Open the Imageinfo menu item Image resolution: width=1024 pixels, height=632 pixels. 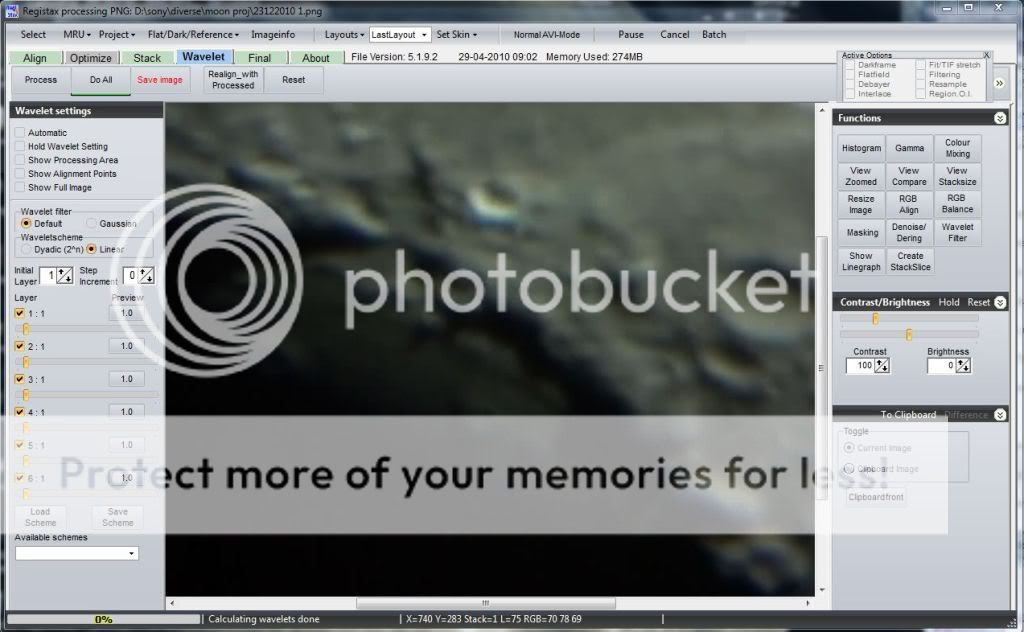[x=273, y=35]
